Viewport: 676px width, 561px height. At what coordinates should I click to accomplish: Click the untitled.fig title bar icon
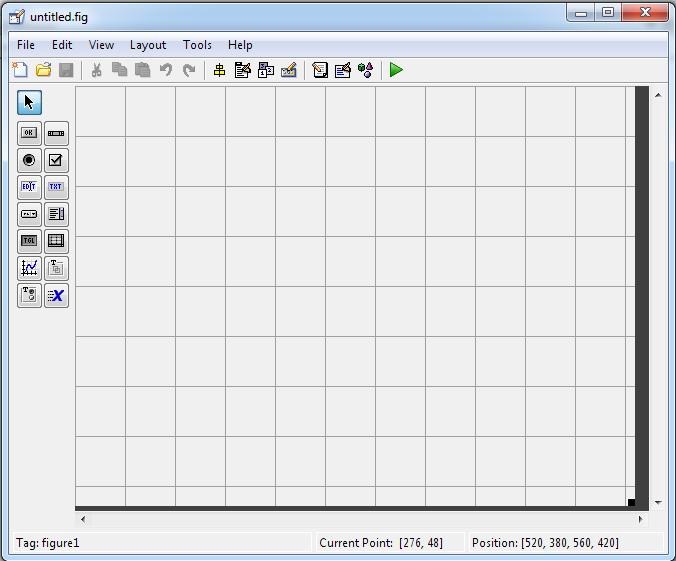tap(17, 17)
